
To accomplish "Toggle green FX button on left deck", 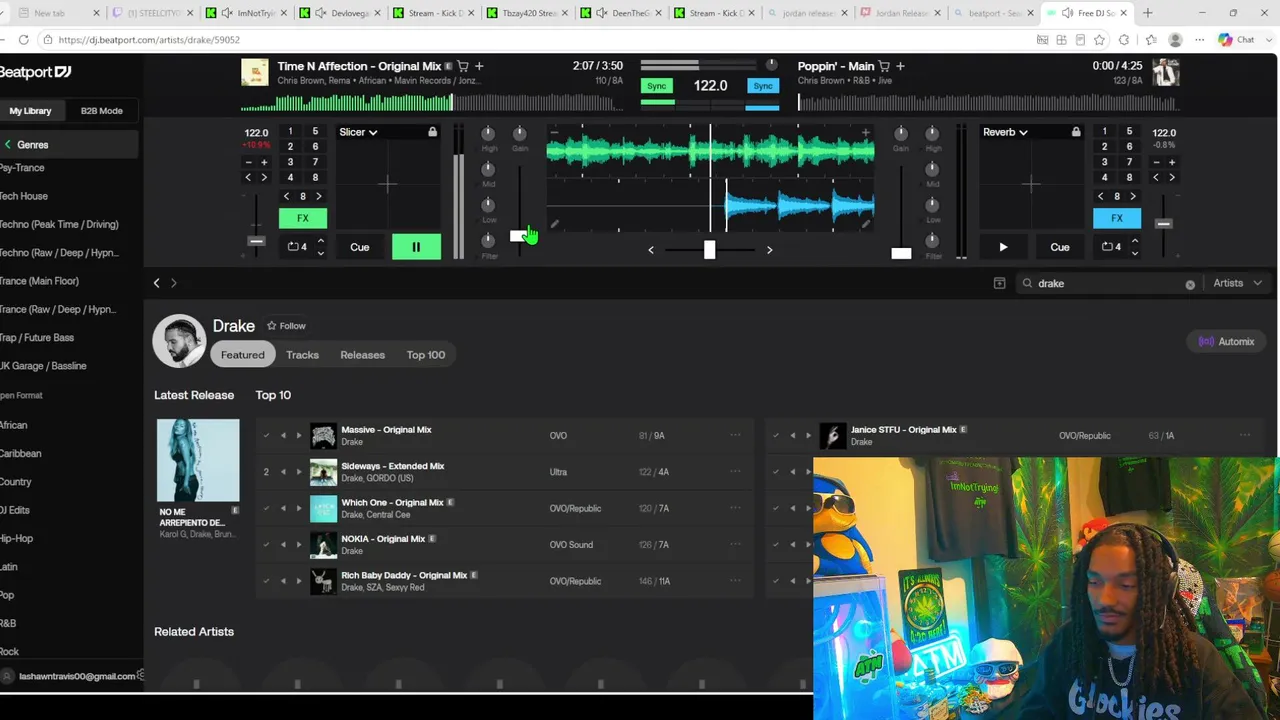I will [303, 218].
